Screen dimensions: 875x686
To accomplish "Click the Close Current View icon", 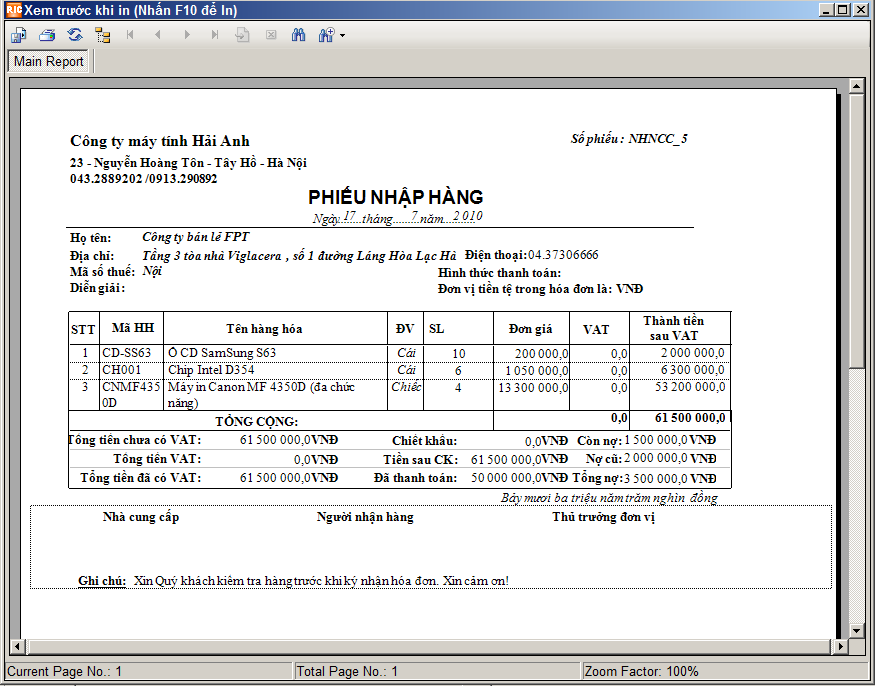I will point(271,35).
